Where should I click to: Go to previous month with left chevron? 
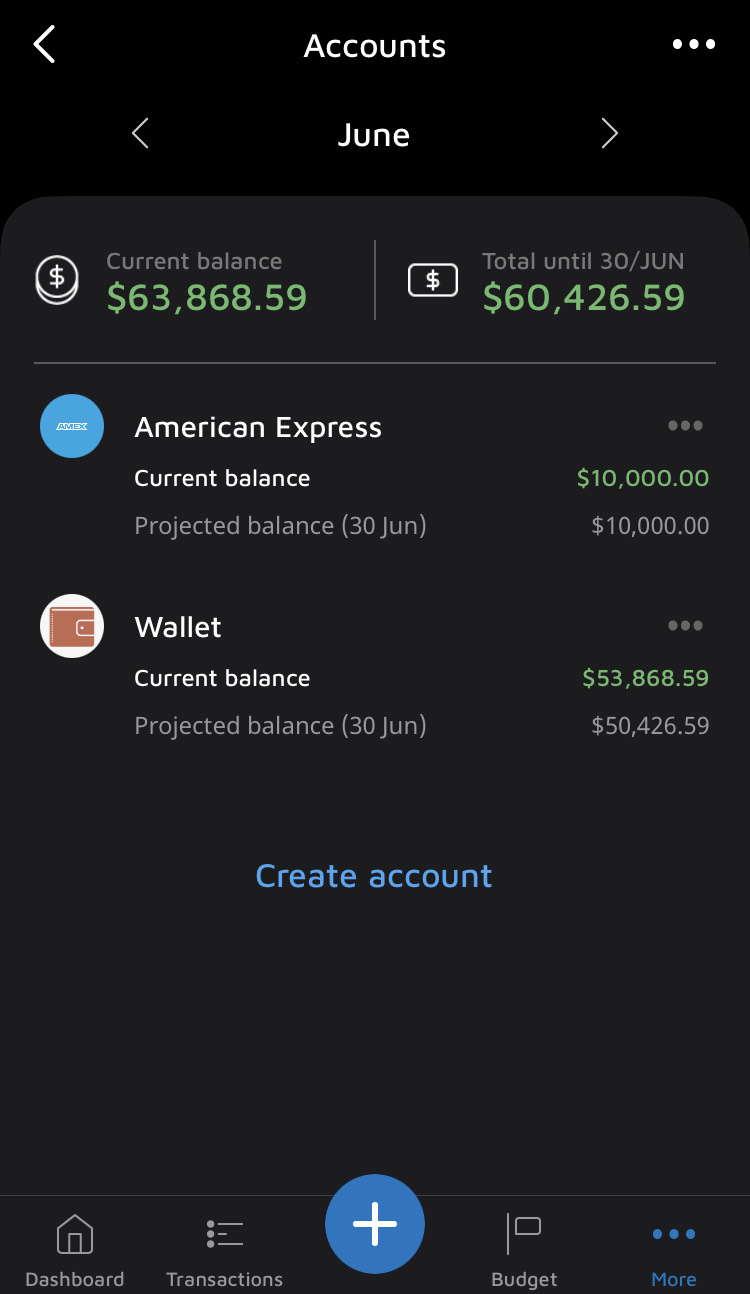point(140,134)
